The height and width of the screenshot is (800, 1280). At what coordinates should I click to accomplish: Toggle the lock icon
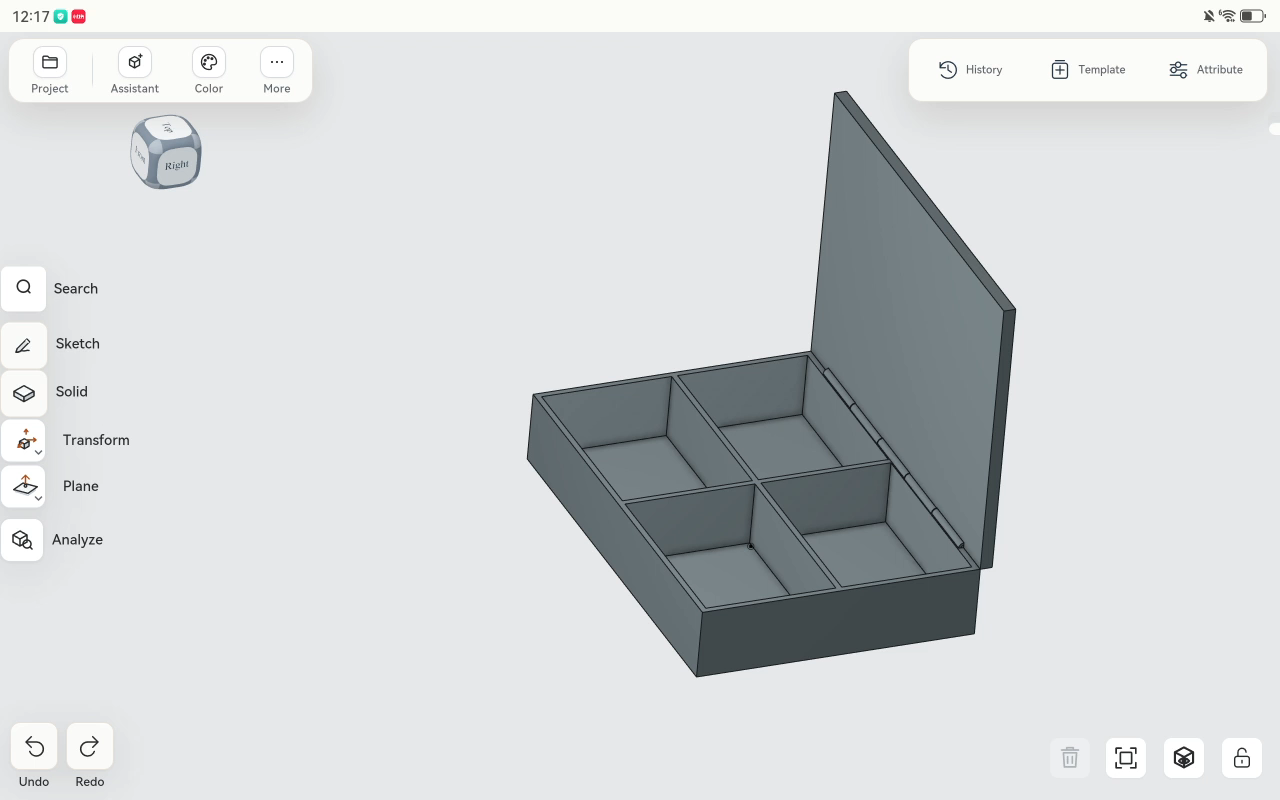point(1242,757)
